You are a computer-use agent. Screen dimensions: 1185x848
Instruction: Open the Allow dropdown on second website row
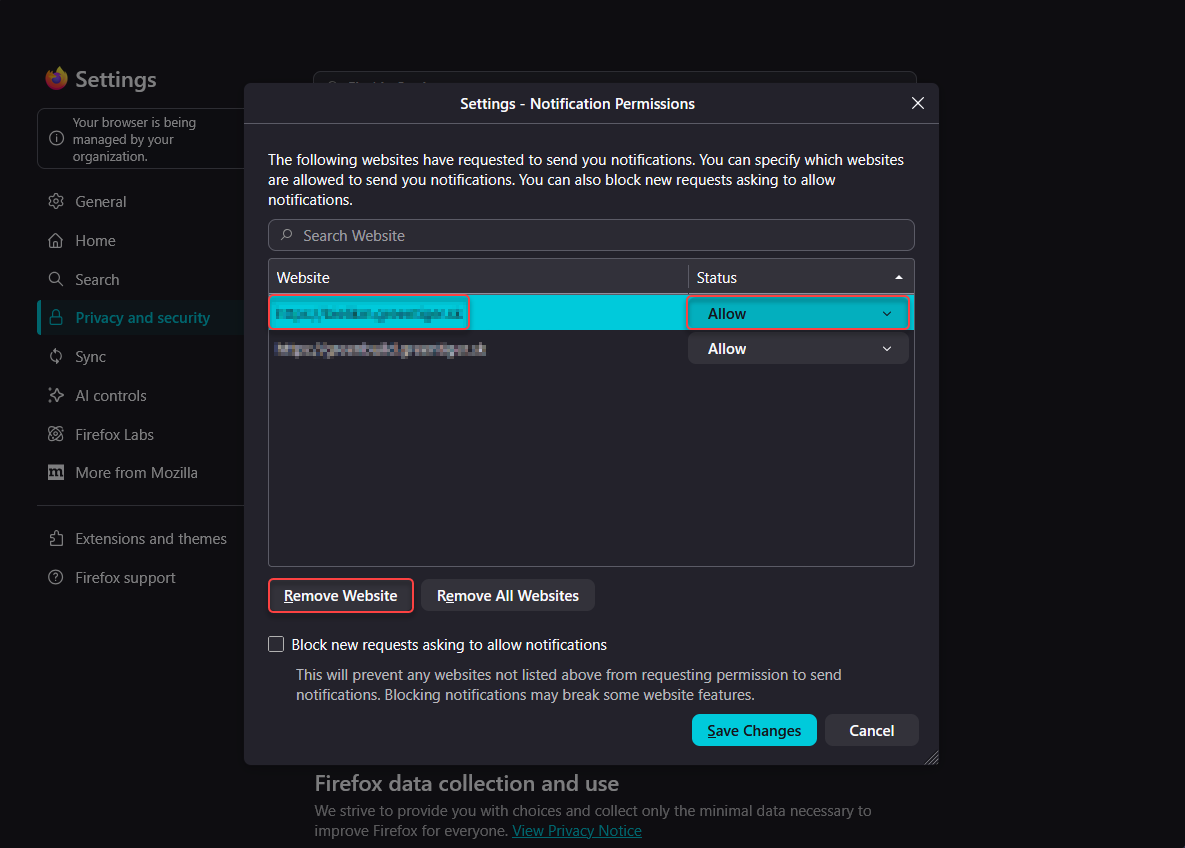[798, 348]
